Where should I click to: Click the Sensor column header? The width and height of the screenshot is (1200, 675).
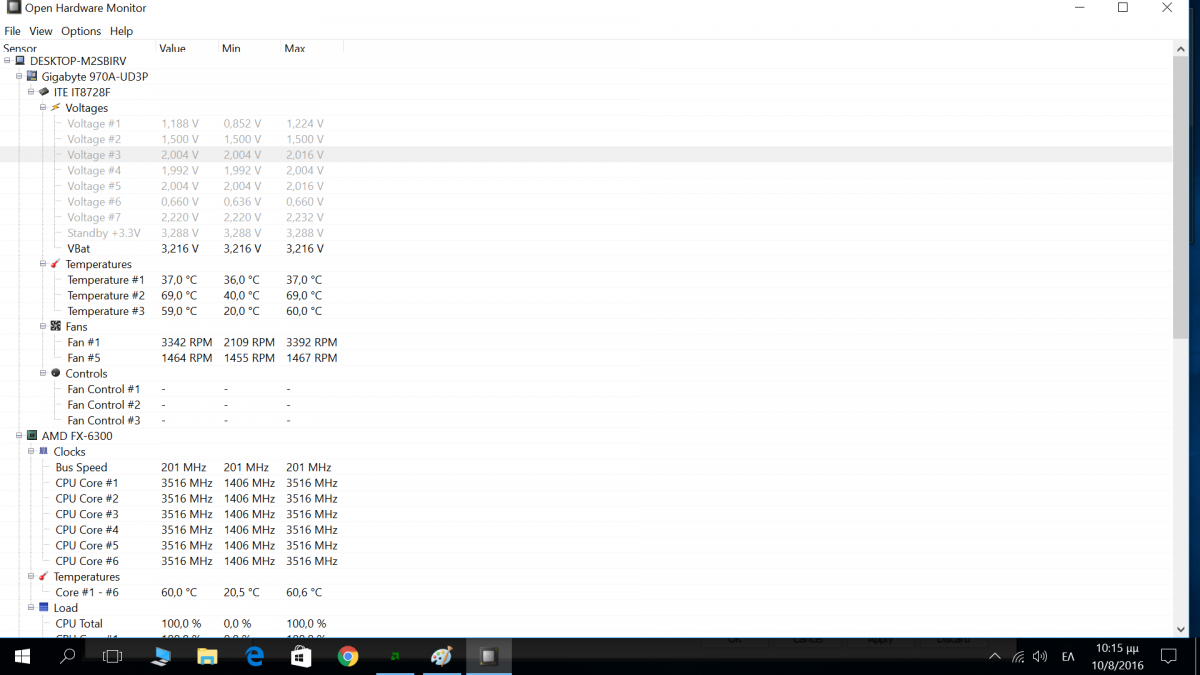(x=78, y=48)
